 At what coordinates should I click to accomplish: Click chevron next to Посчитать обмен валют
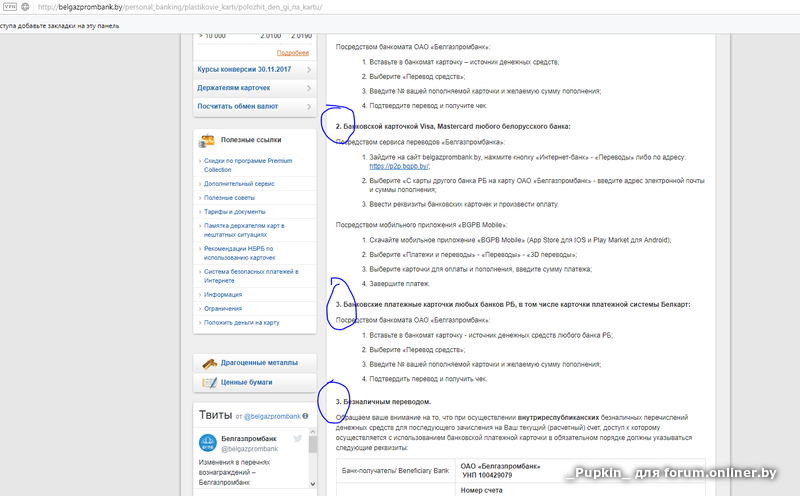click(x=309, y=107)
